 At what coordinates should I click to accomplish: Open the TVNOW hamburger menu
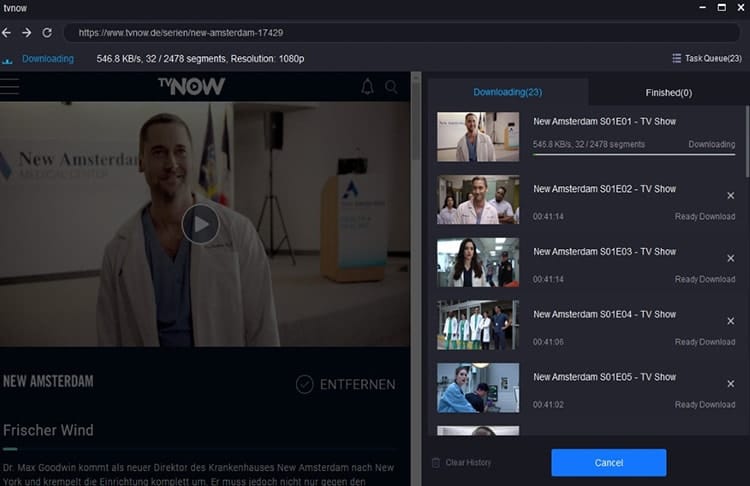[10, 87]
